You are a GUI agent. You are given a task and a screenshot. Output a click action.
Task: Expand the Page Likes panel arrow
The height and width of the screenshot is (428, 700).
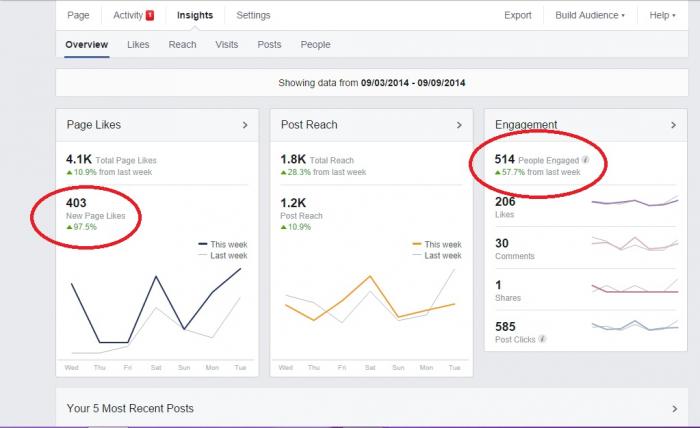245,125
